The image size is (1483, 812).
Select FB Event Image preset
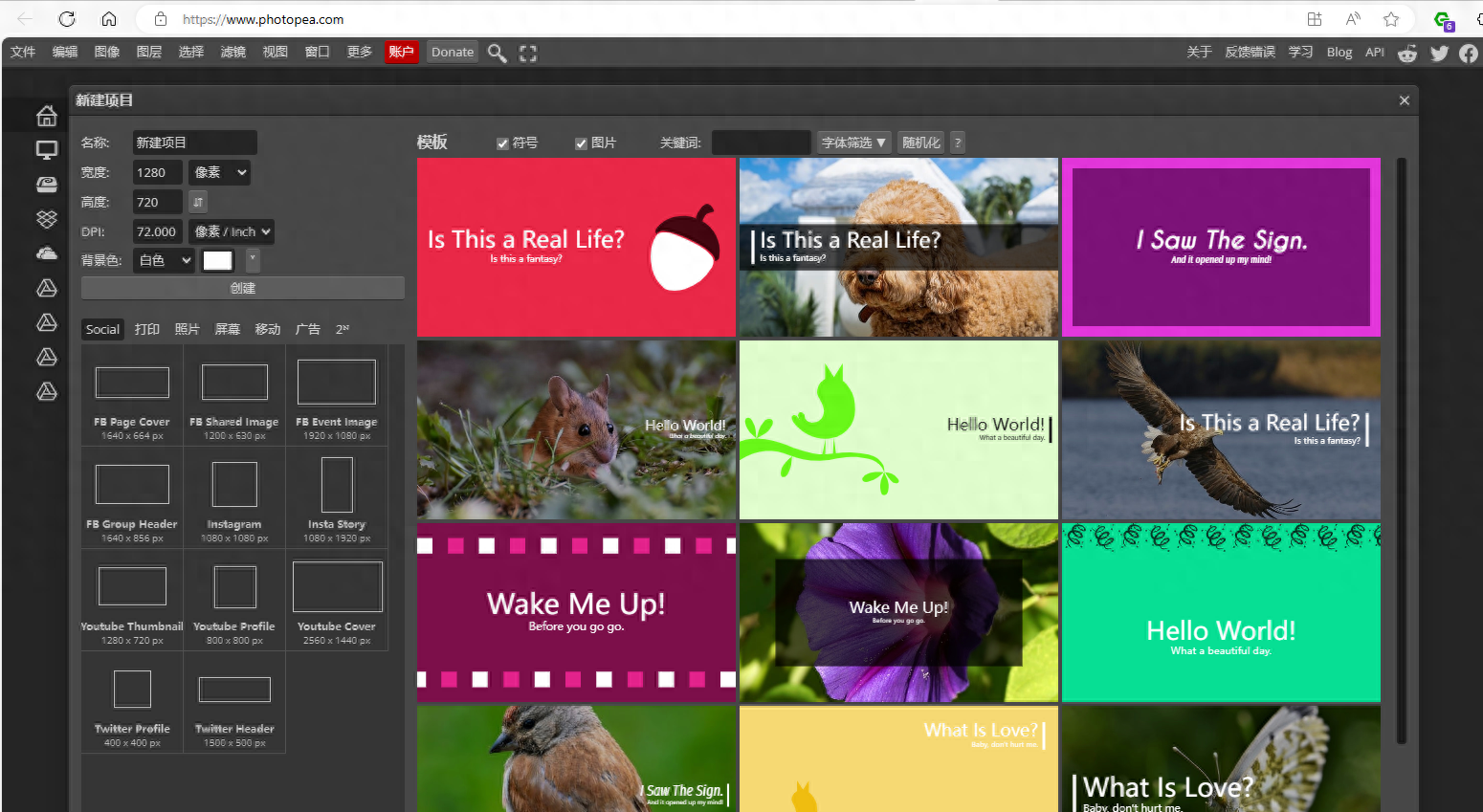tap(337, 396)
